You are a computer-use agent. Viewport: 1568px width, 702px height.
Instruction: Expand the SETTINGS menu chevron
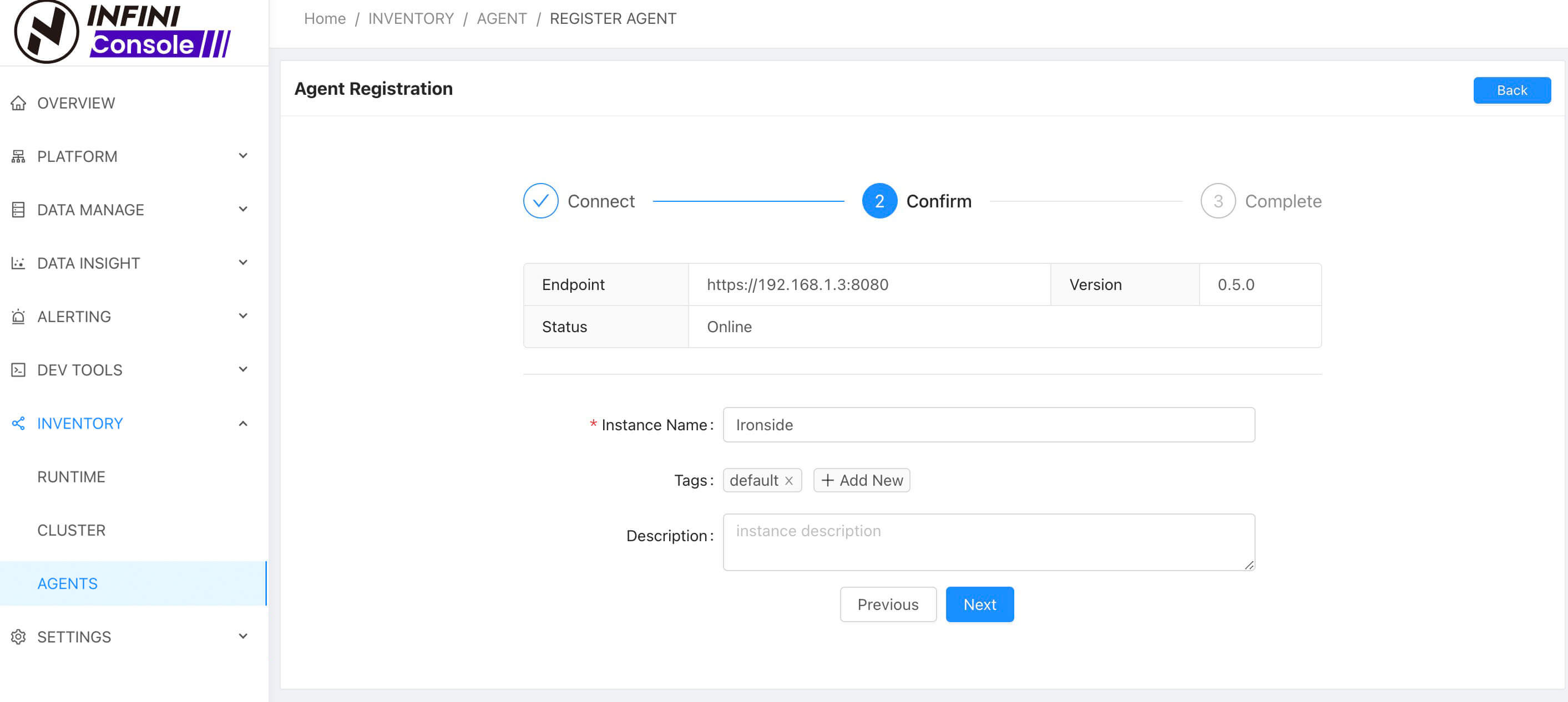(x=243, y=637)
